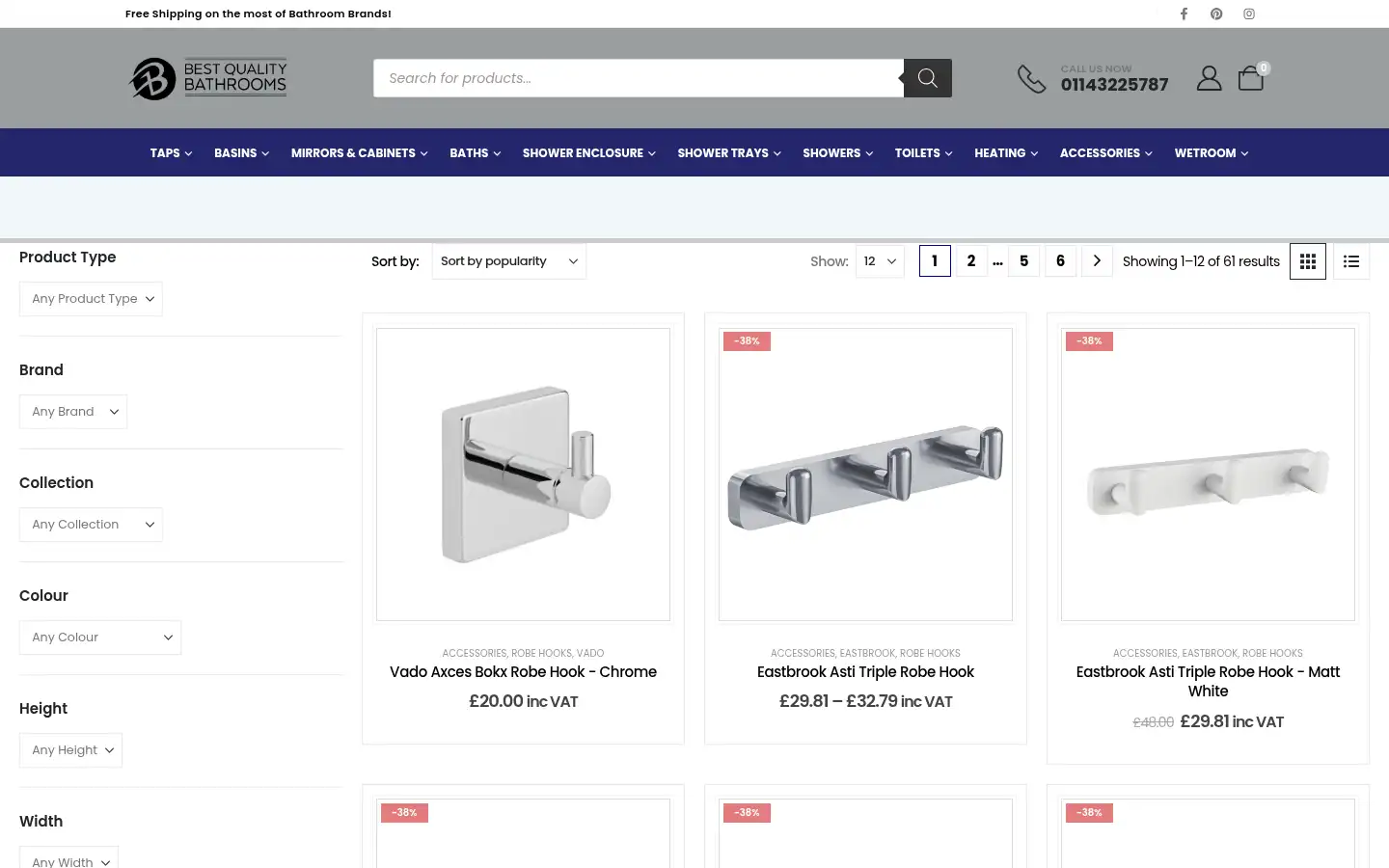Switch to grid view layout

(1308, 261)
